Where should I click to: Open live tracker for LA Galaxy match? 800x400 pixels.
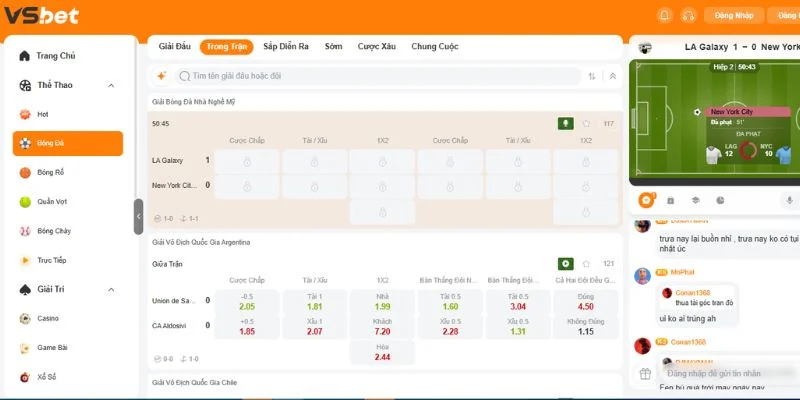pyautogui.click(x=565, y=123)
